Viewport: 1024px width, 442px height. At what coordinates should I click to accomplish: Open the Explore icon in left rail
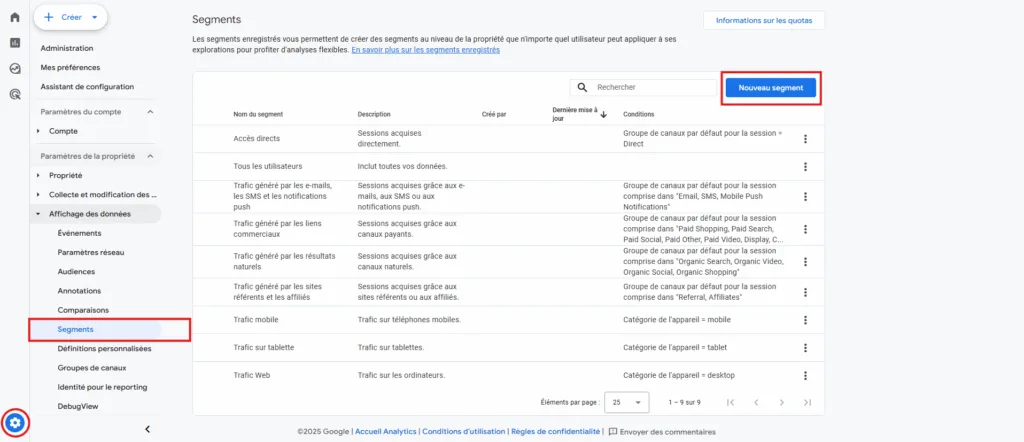(x=15, y=68)
